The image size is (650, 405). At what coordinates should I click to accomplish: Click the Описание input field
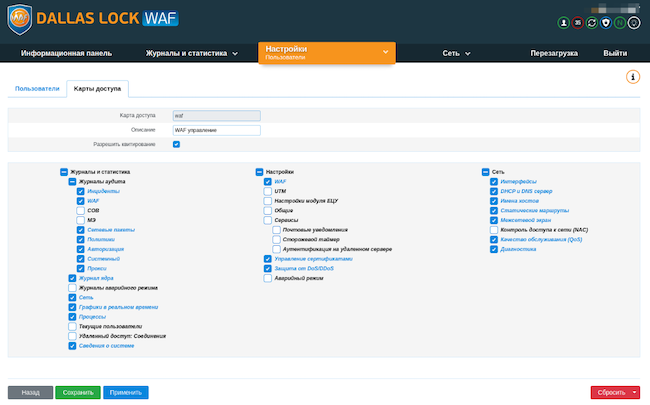(x=217, y=130)
